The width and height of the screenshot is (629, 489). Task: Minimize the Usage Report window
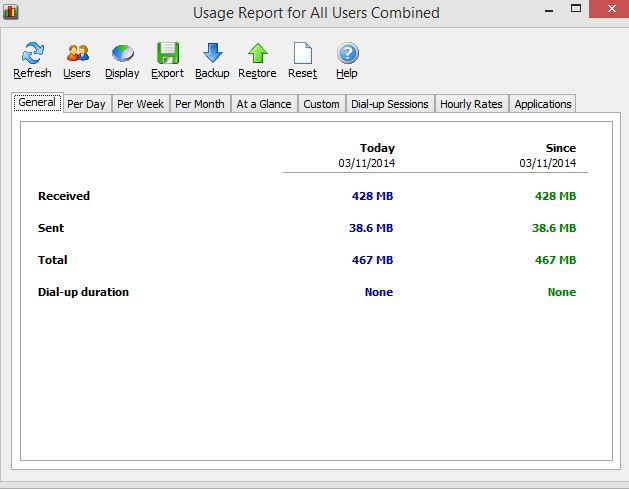[x=549, y=10]
